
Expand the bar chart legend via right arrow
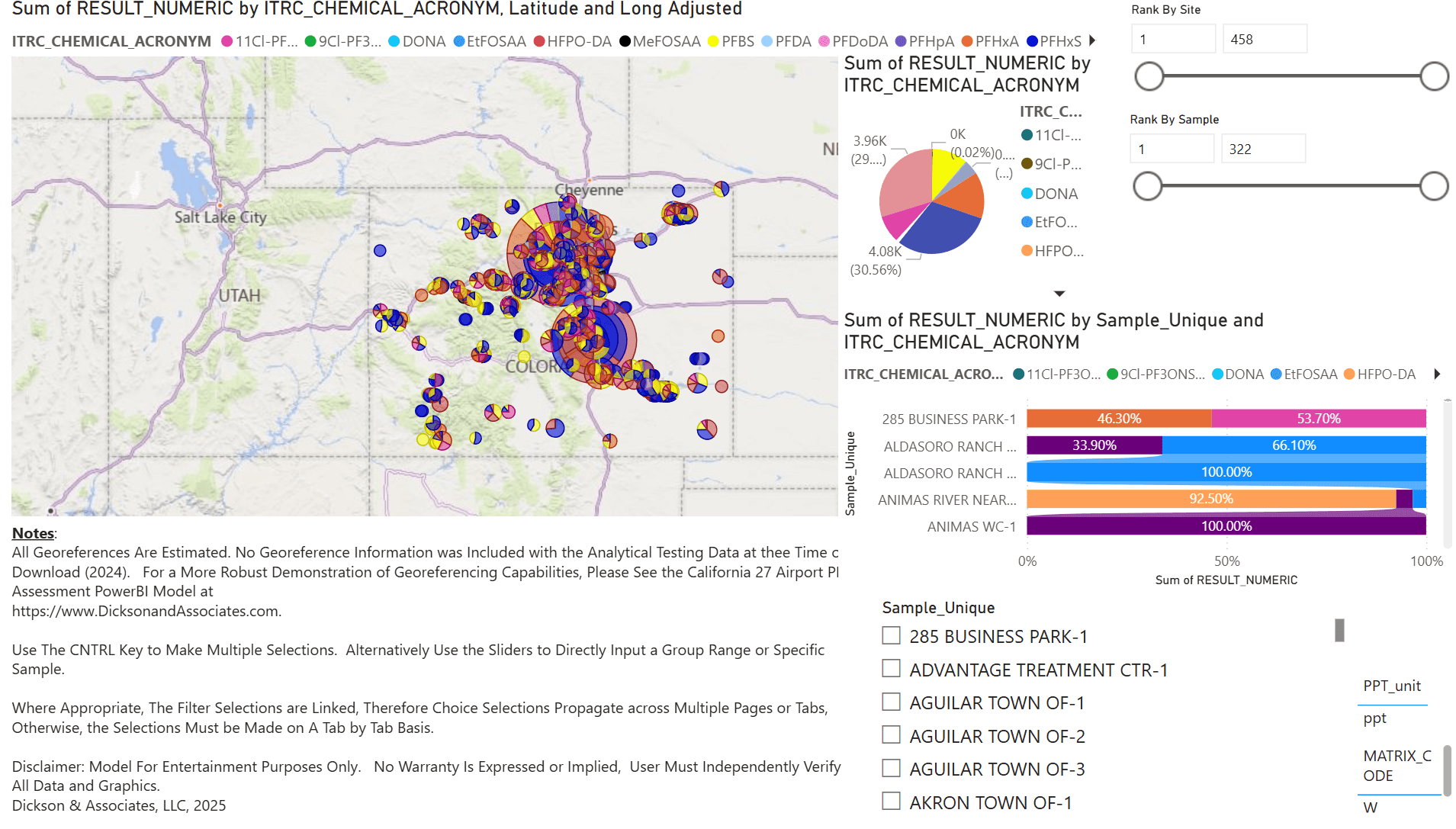pyautogui.click(x=1437, y=374)
